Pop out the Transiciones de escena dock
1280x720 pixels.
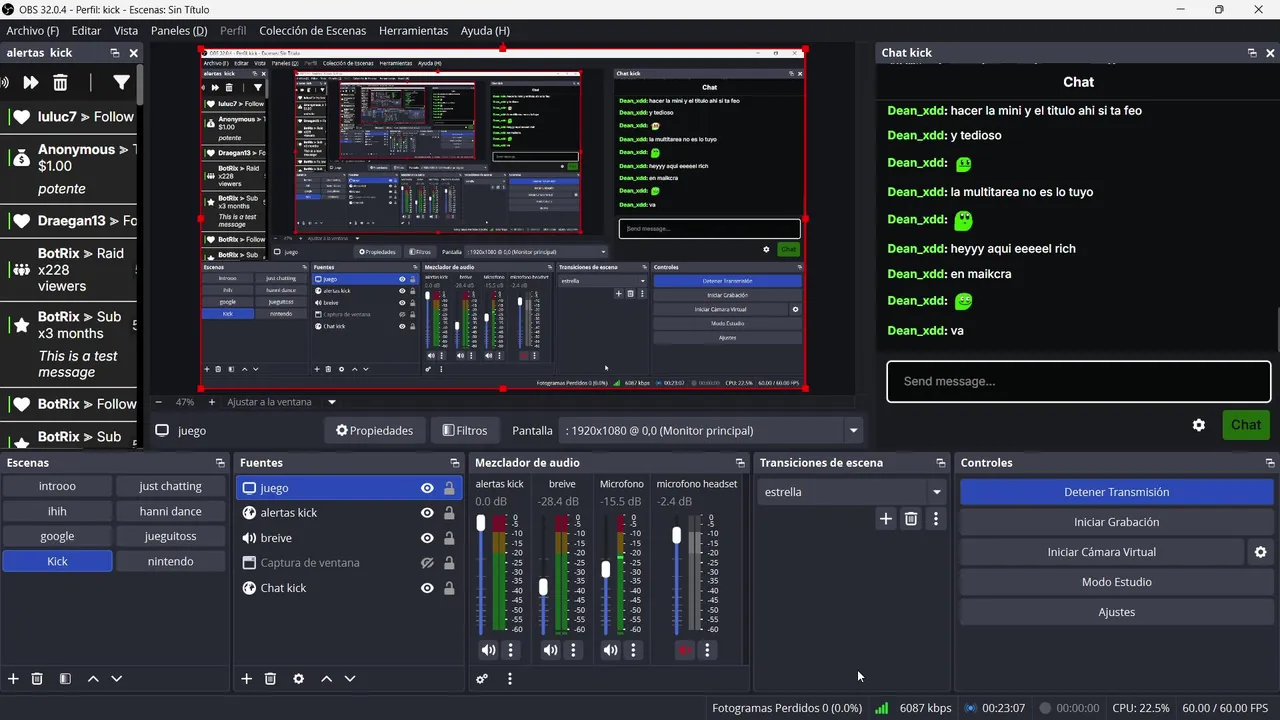point(940,463)
